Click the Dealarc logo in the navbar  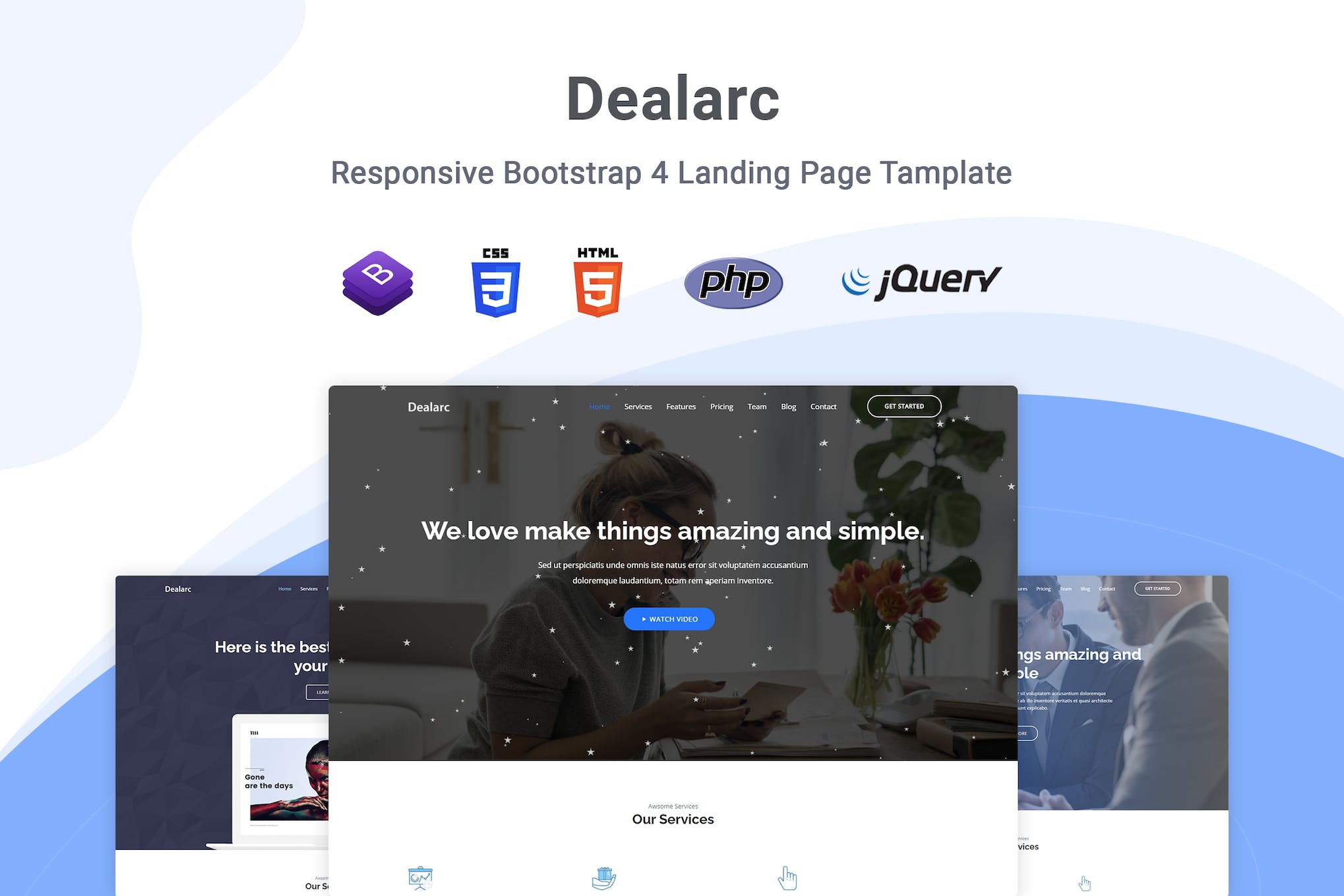(x=428, y=407)
